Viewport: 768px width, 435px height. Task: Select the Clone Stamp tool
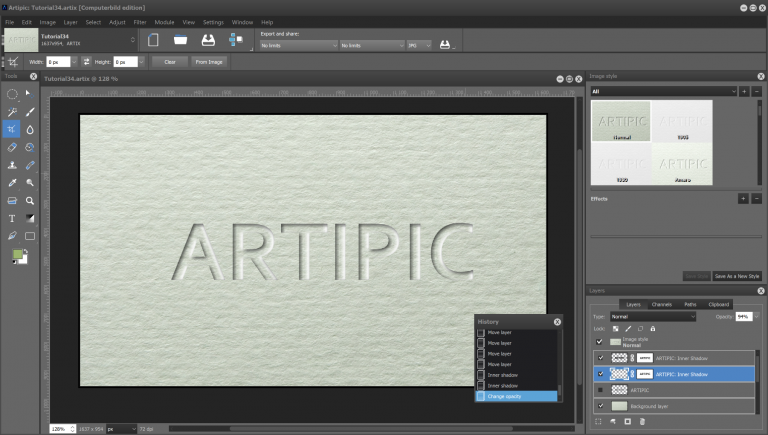click(x=12, y=165)
